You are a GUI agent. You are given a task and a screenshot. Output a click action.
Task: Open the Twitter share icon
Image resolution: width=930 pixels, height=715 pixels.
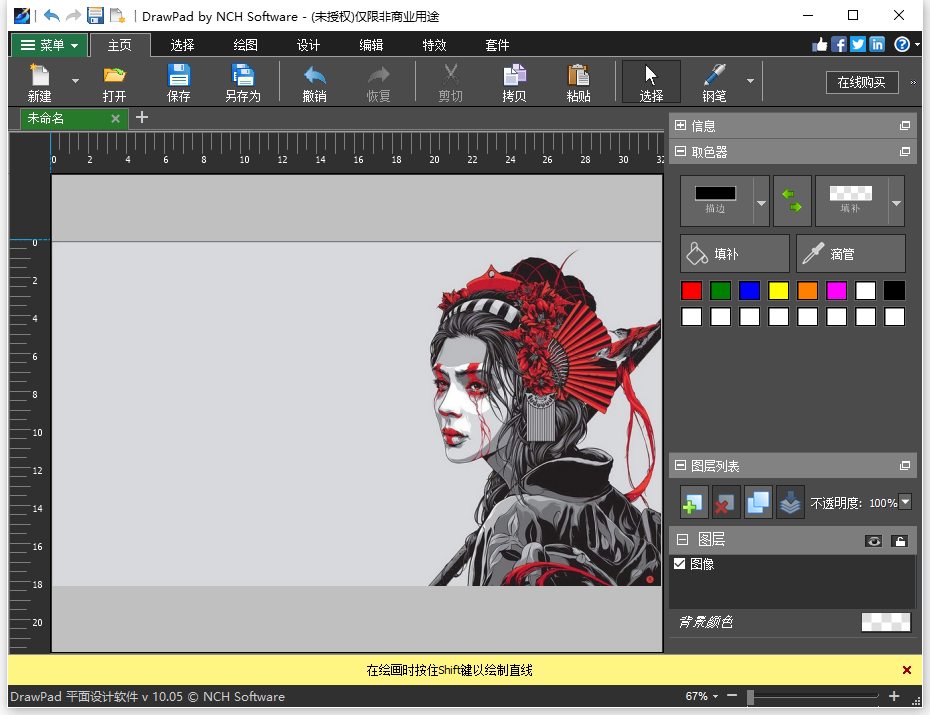(858, 44)
